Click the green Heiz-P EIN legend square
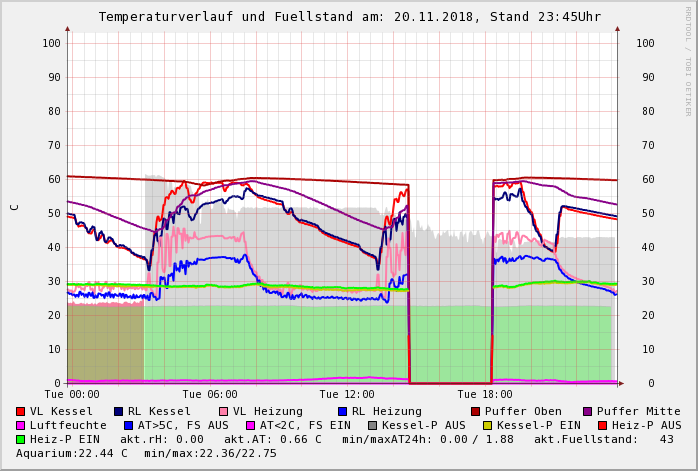Viewport: 698px width, 471px height. point(20,439)
